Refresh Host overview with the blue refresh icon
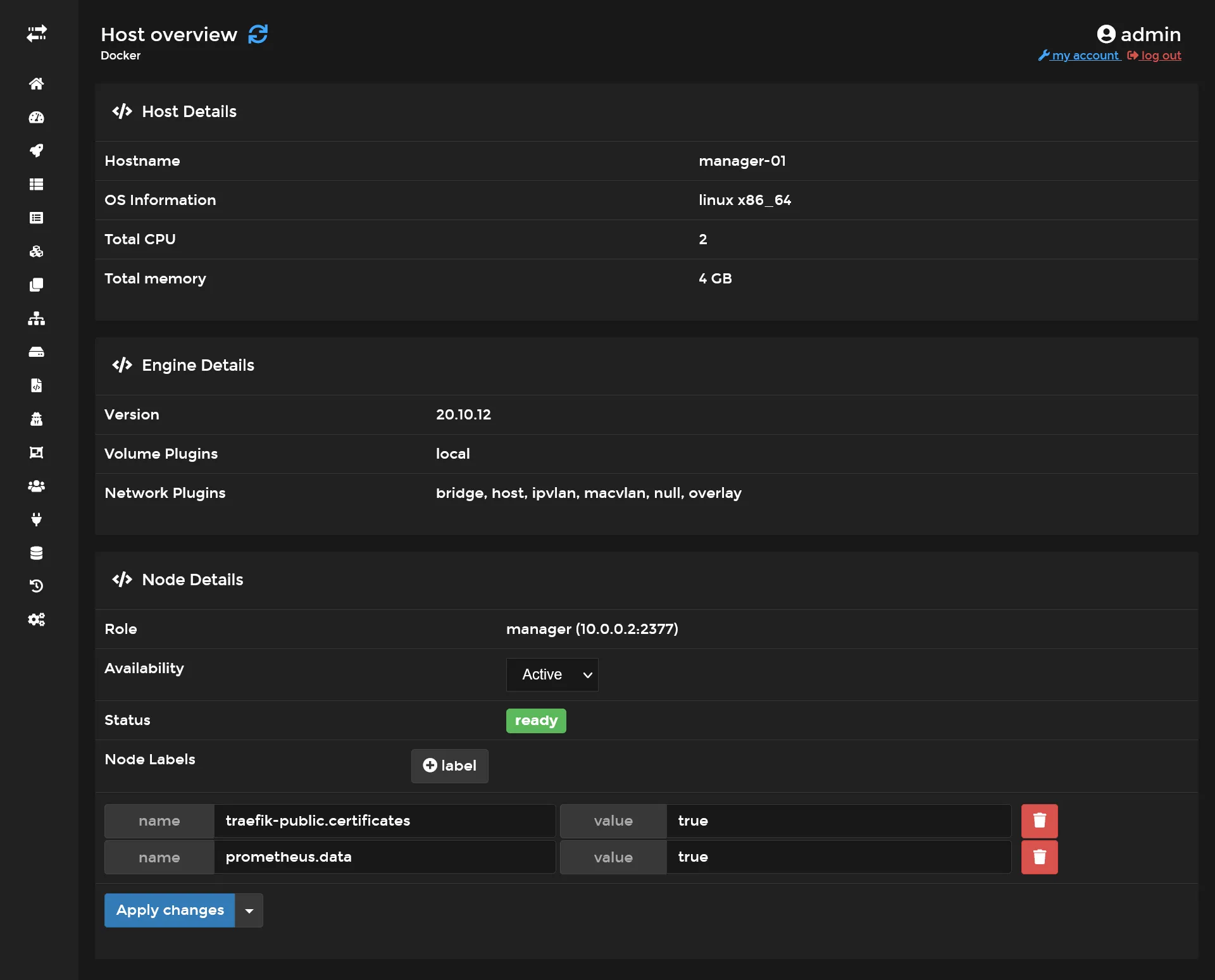This screenshot has width=1215, height=980. 258,34
